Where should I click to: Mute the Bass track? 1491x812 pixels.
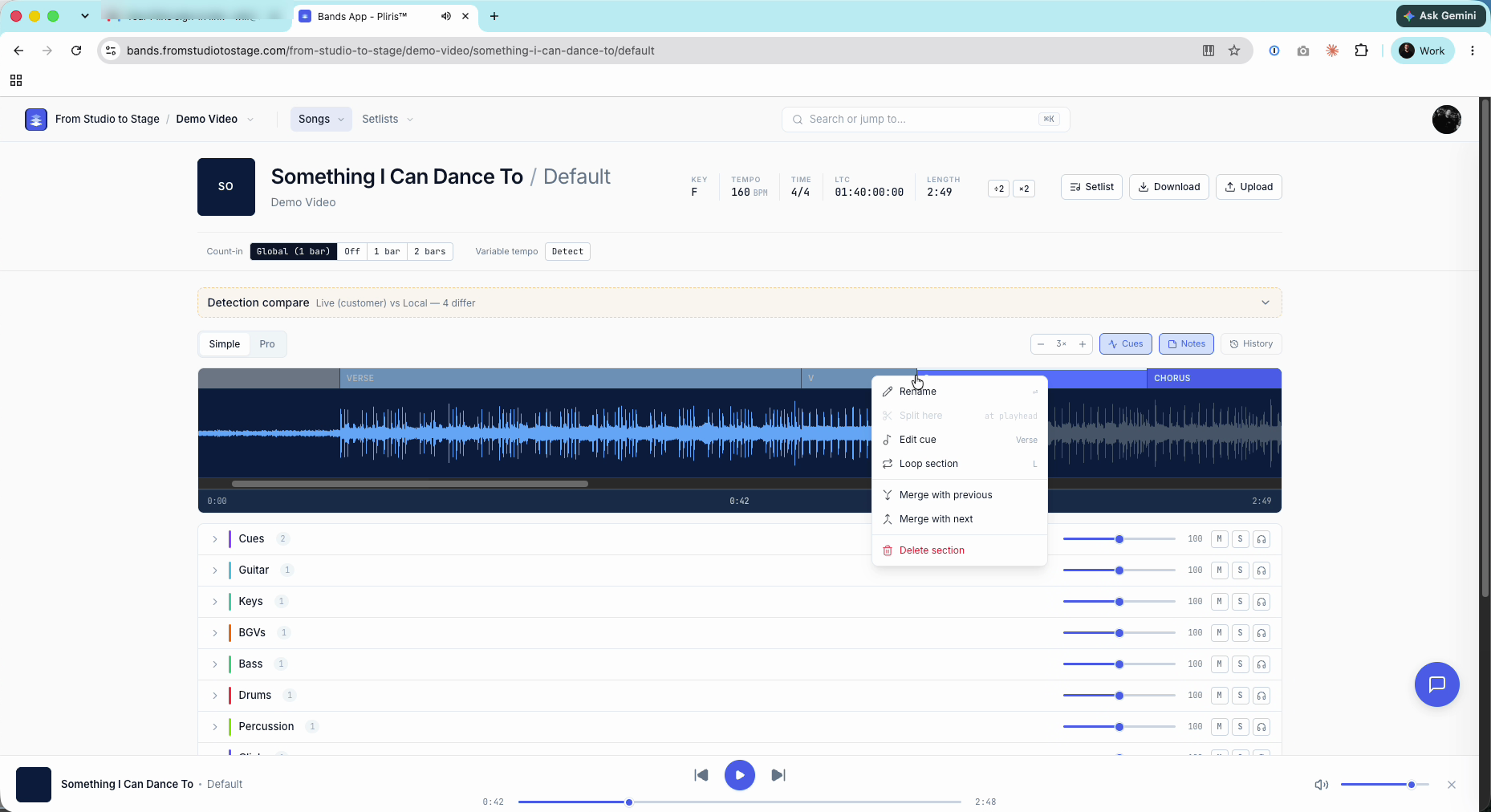[1219, 664]
